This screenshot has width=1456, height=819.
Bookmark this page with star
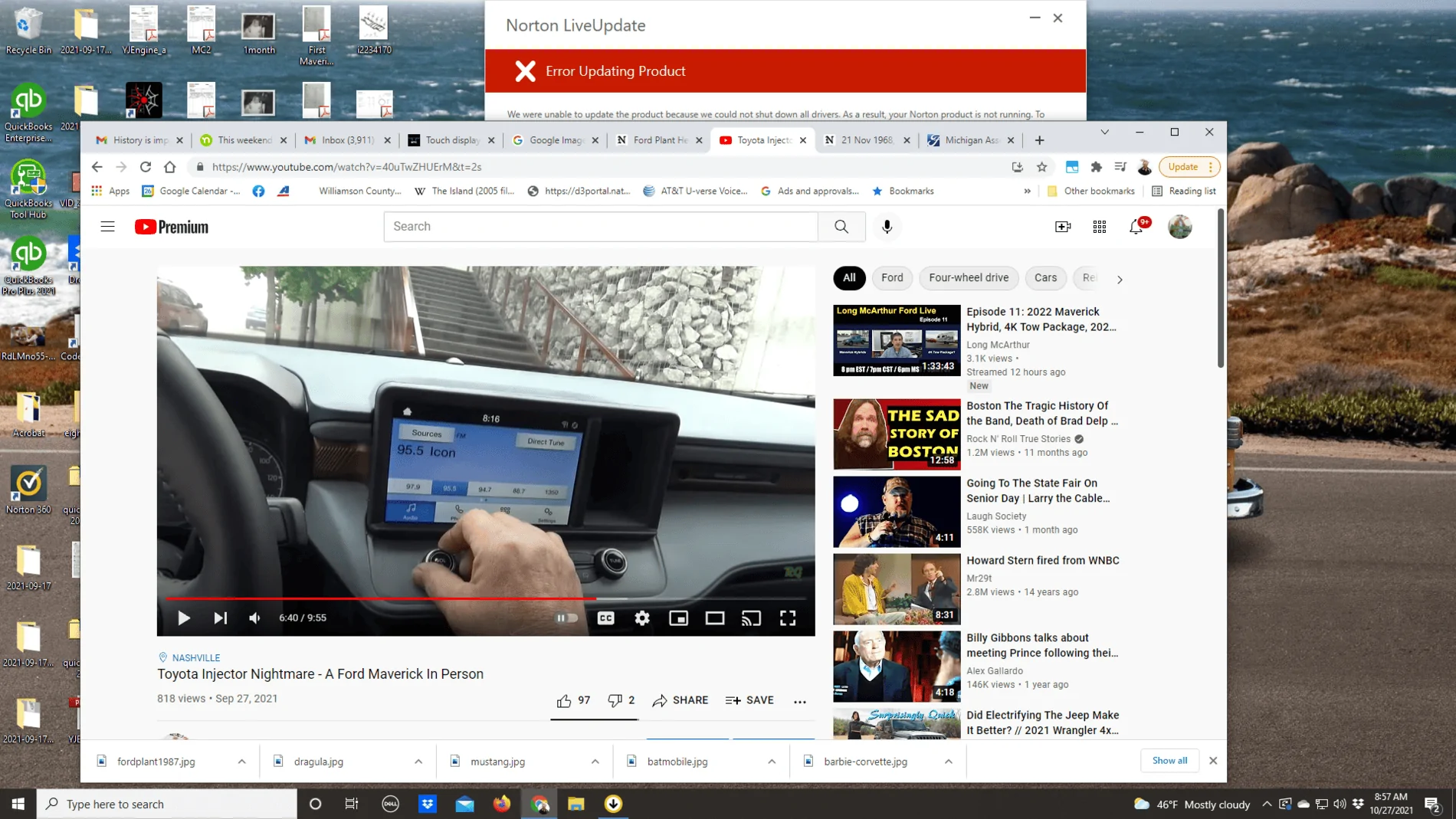(x=1042, y=167)
